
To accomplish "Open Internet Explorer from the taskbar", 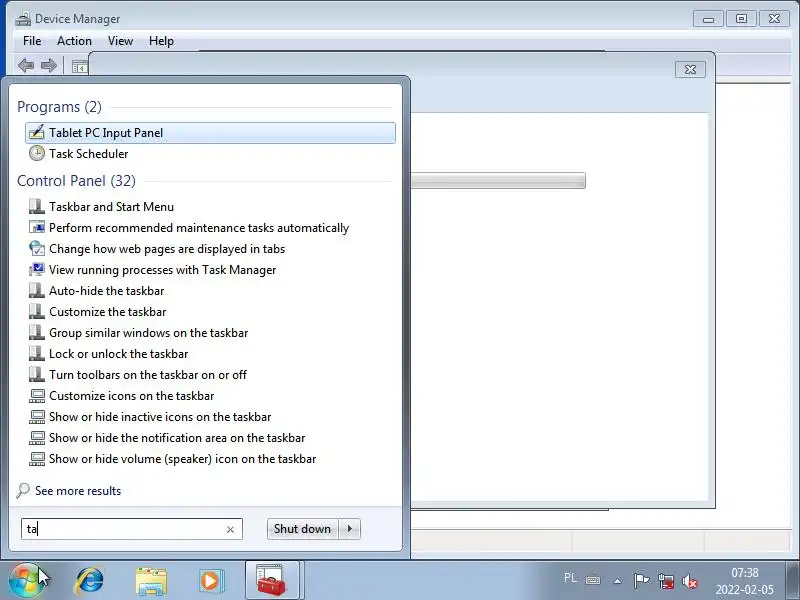I will (x=90, y=581).
